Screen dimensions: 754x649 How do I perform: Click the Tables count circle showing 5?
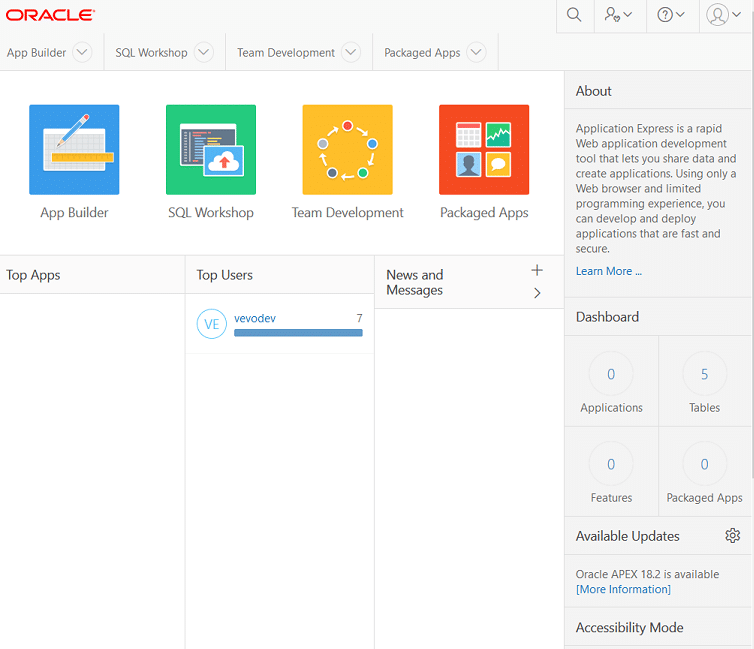[x=704, y=374]
